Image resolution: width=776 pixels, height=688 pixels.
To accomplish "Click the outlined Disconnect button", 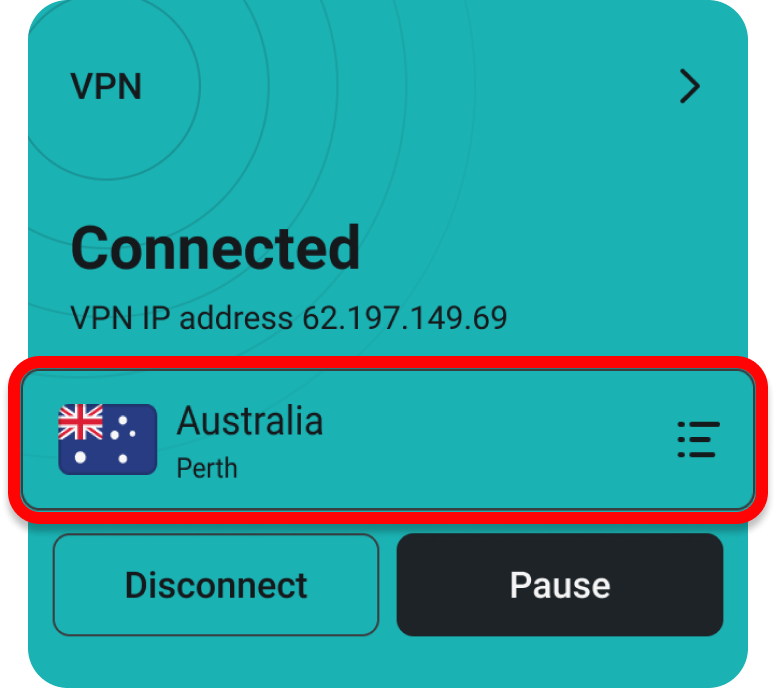I will 216,585.
